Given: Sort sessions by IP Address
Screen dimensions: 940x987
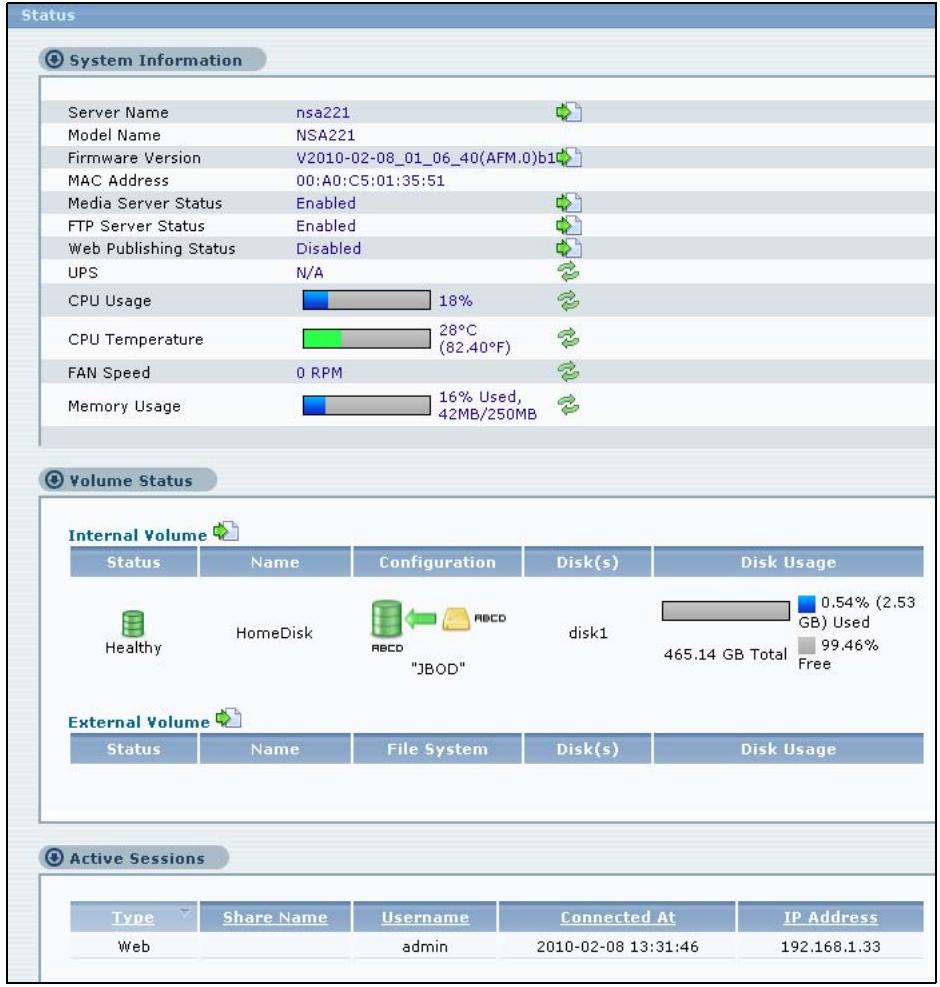Looking at the screenshot, I should 830,917.
